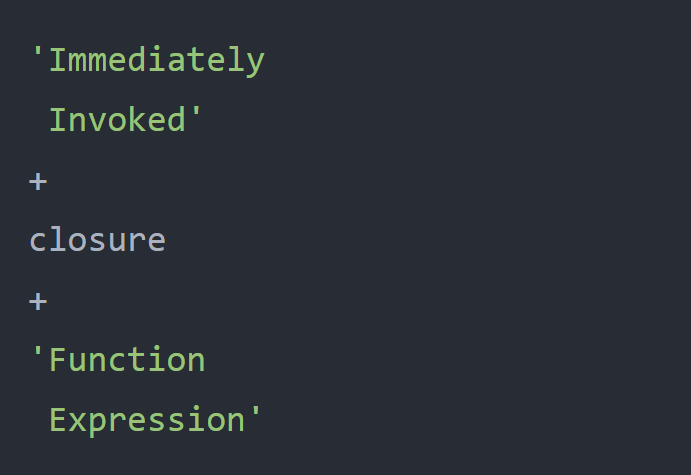Click the capital E of Expression

[59, 419]
